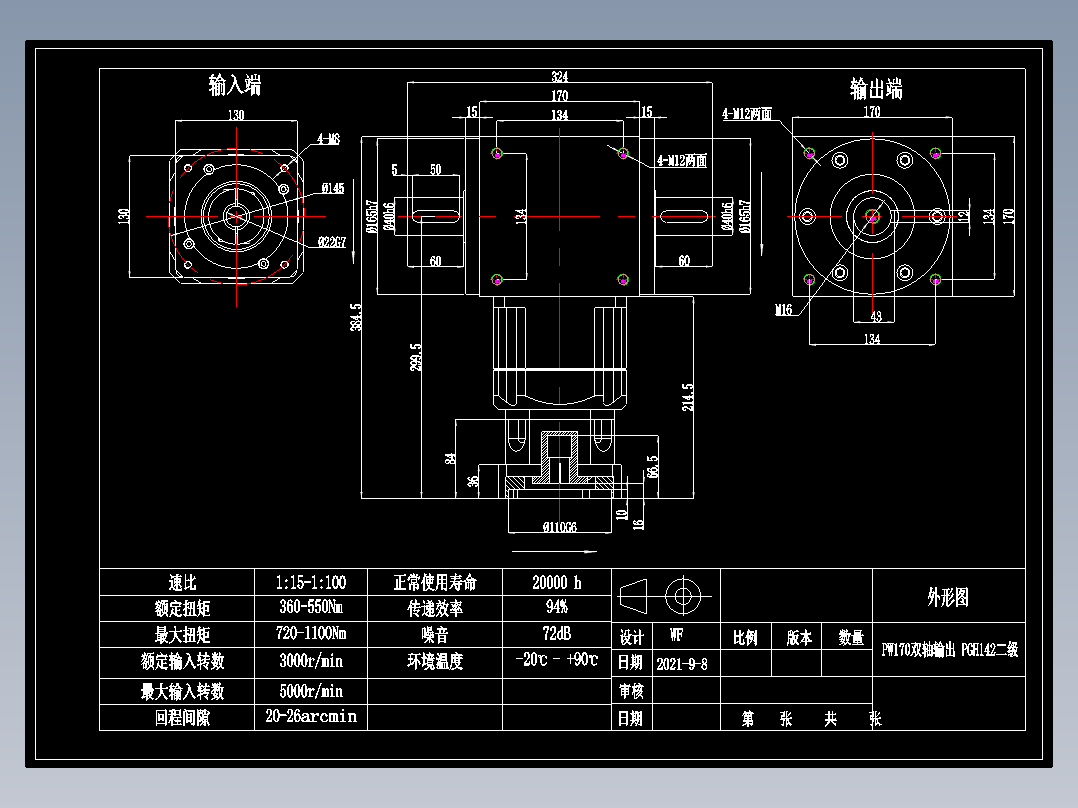The width and height of the screenshot is (1078, 808).
Task: Click the 2021-9-8 date field
Action: pos(683,662)
